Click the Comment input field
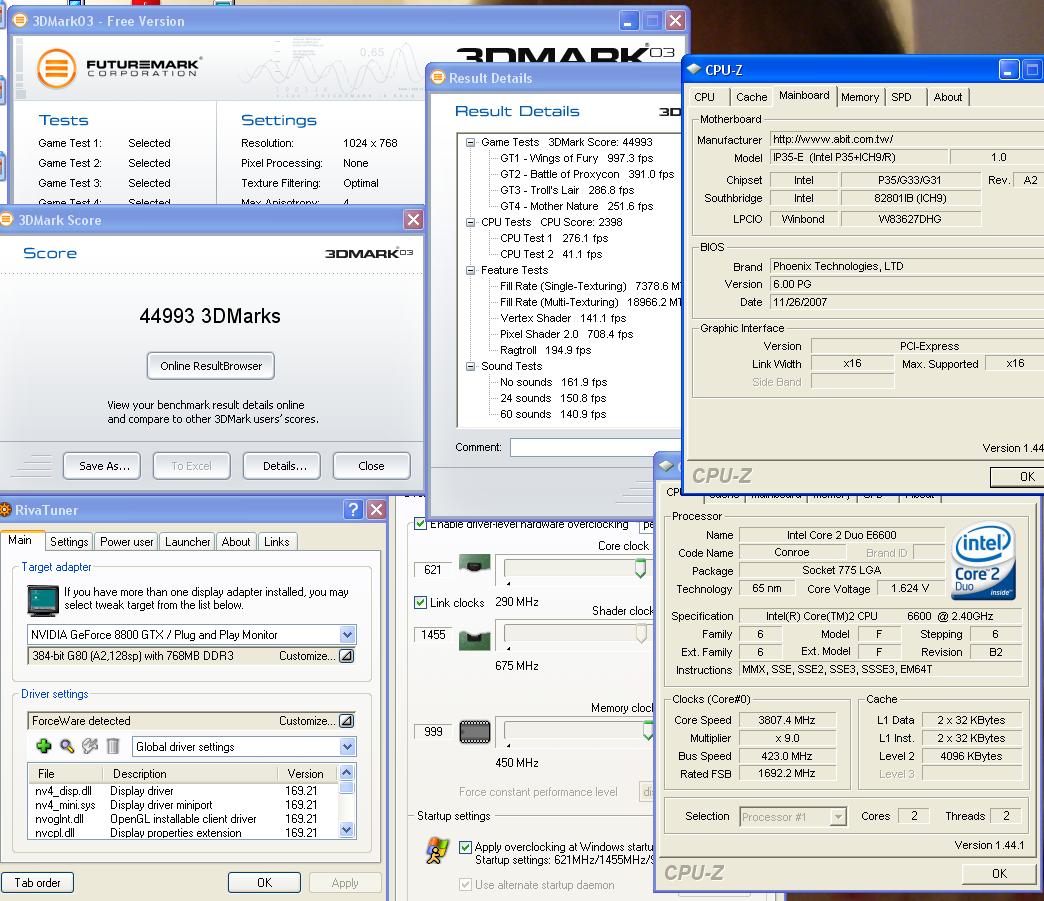The width and height of the screenshot is (1044, 901). [596, 448]
